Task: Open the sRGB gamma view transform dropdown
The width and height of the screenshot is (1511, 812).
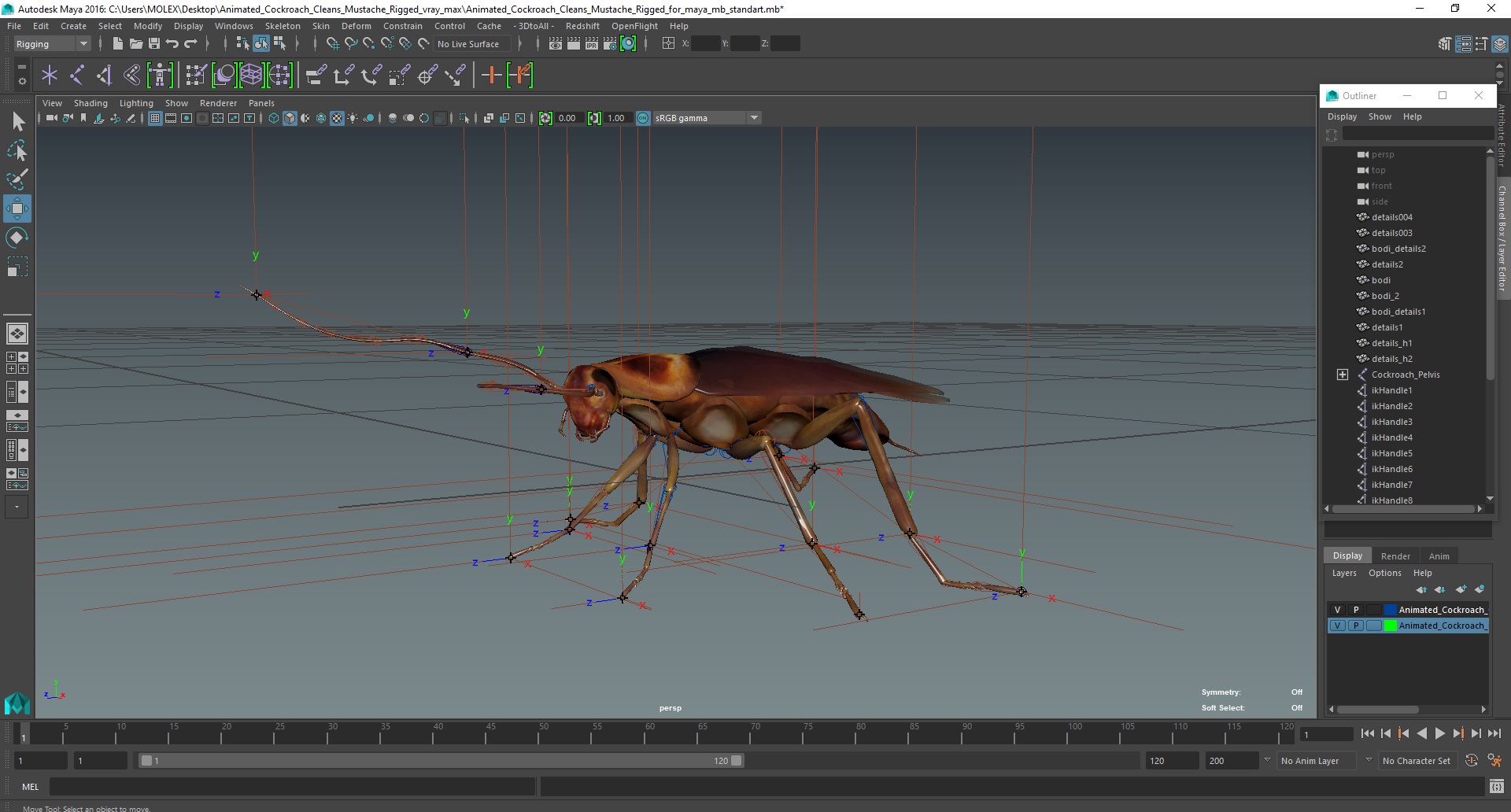Action: click(707, 118)
